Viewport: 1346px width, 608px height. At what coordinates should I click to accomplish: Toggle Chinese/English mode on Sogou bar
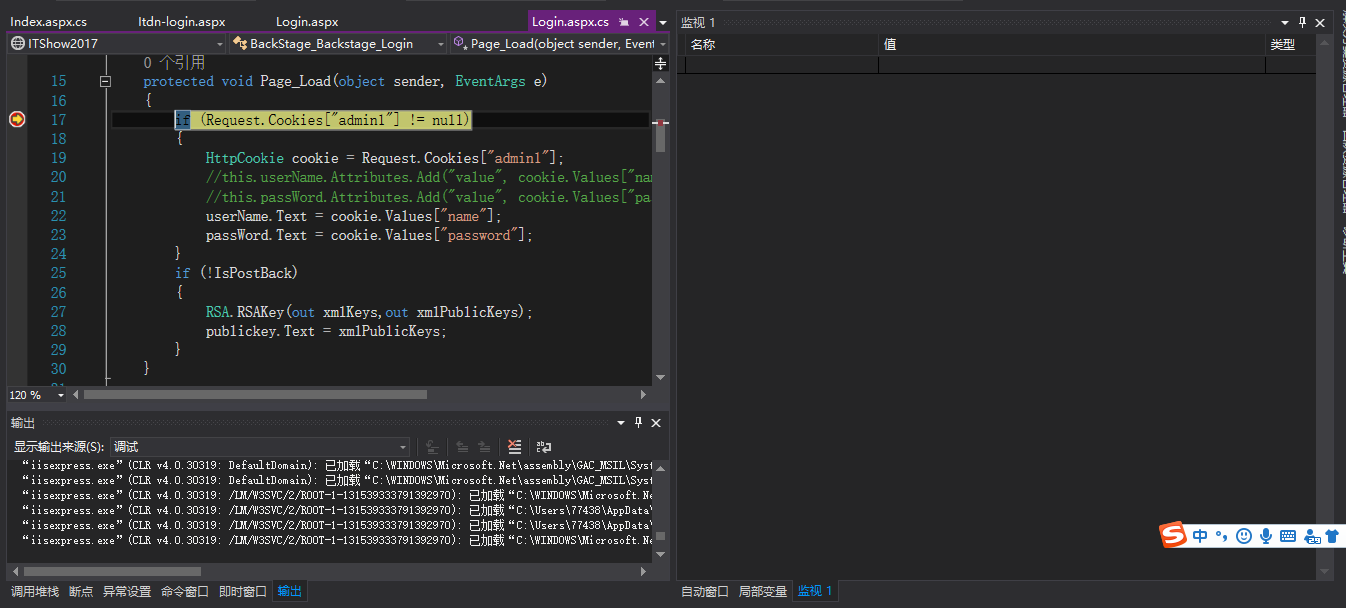[1200, 536]
